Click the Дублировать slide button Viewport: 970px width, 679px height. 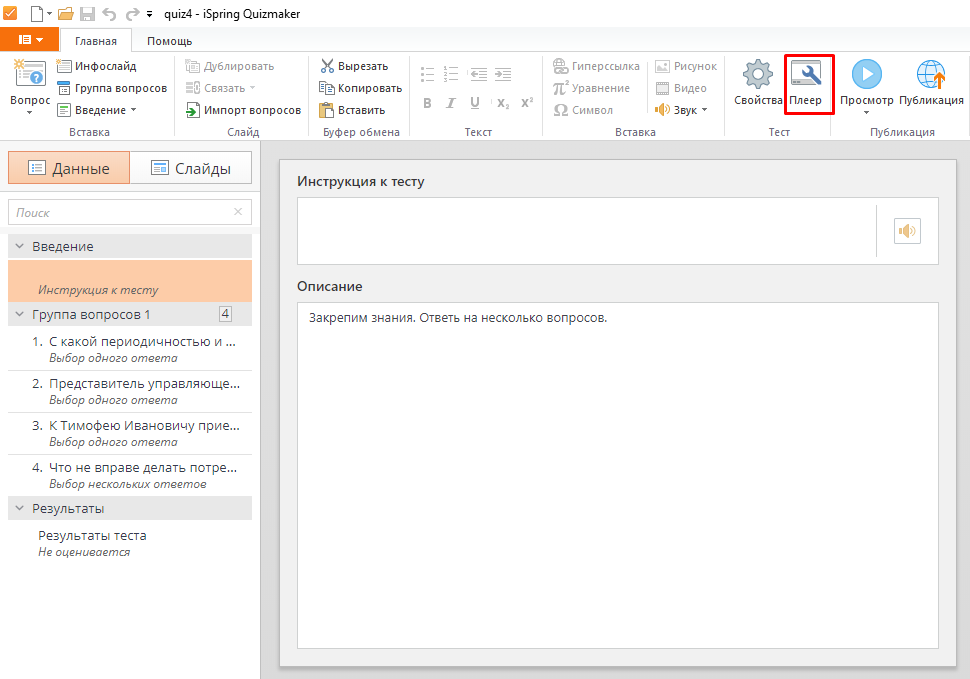pyautogui.click(x=230, y=66)
